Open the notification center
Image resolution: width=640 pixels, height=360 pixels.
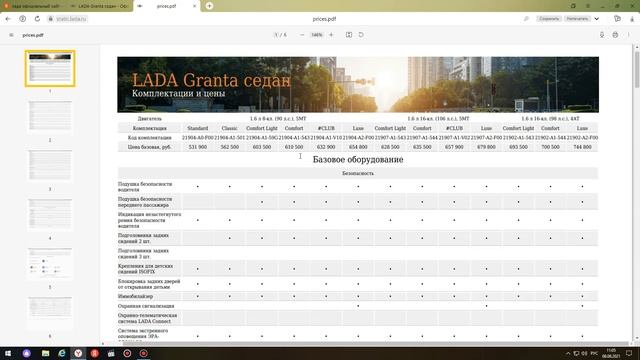point(629,353)
